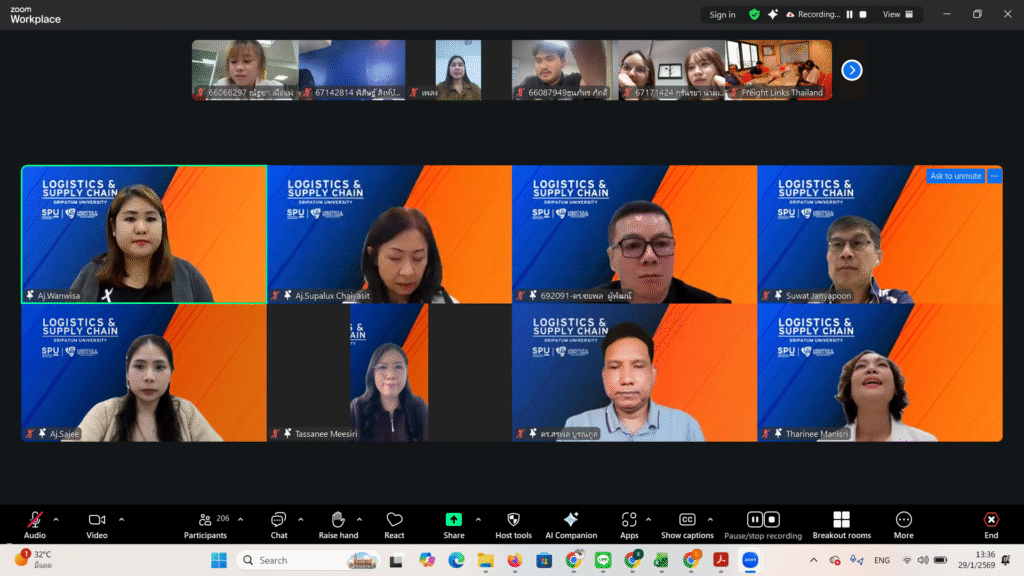Select the Freight Links Thailand video thumbnail

point(780,70)
